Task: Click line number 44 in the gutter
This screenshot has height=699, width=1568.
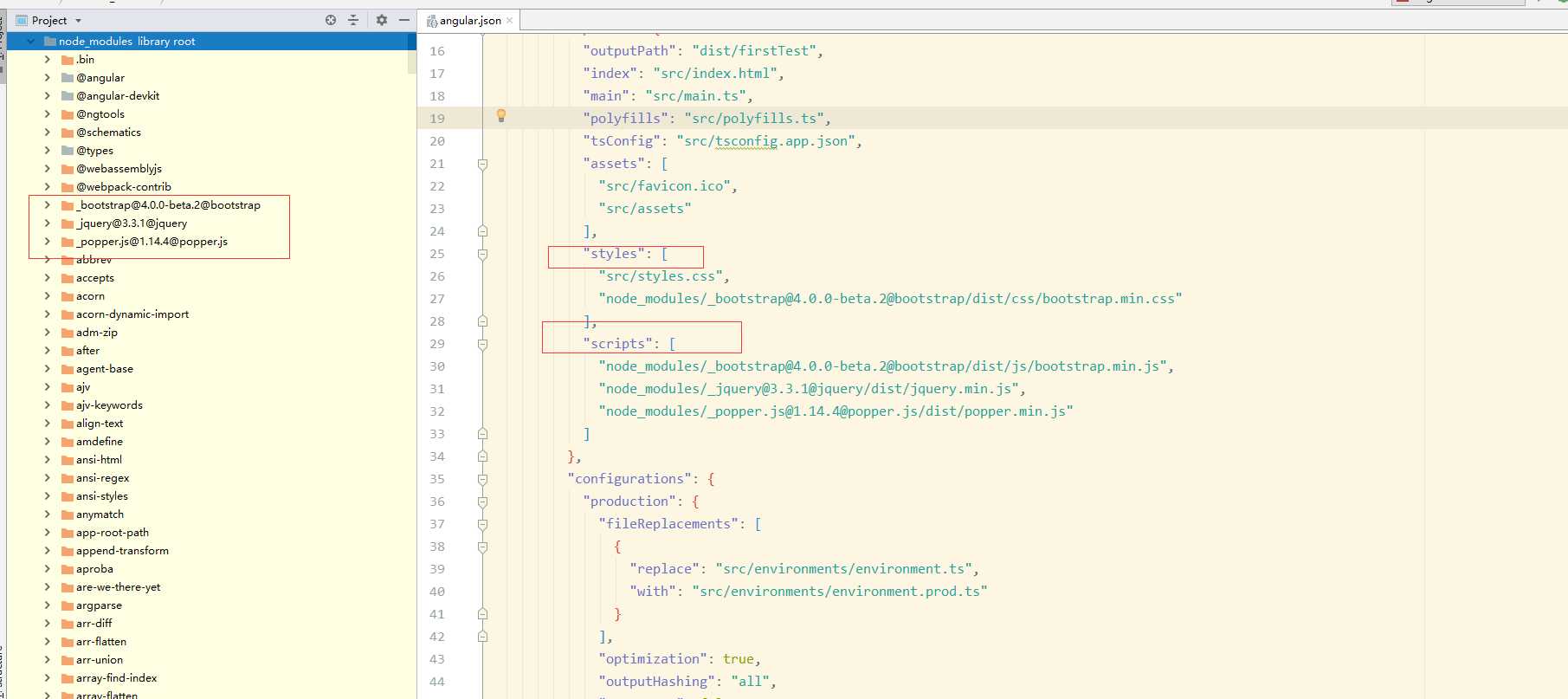Action: pos(437,682)
